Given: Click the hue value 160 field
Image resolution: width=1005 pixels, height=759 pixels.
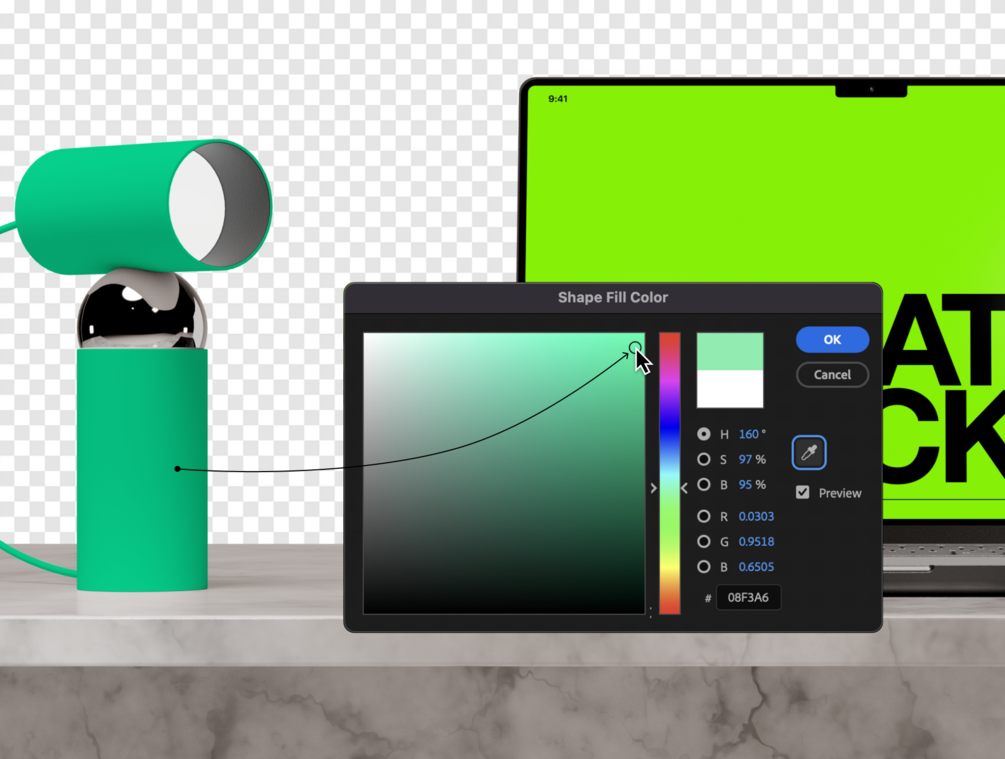Looking at the screenshot, I should tap(749, 434).
